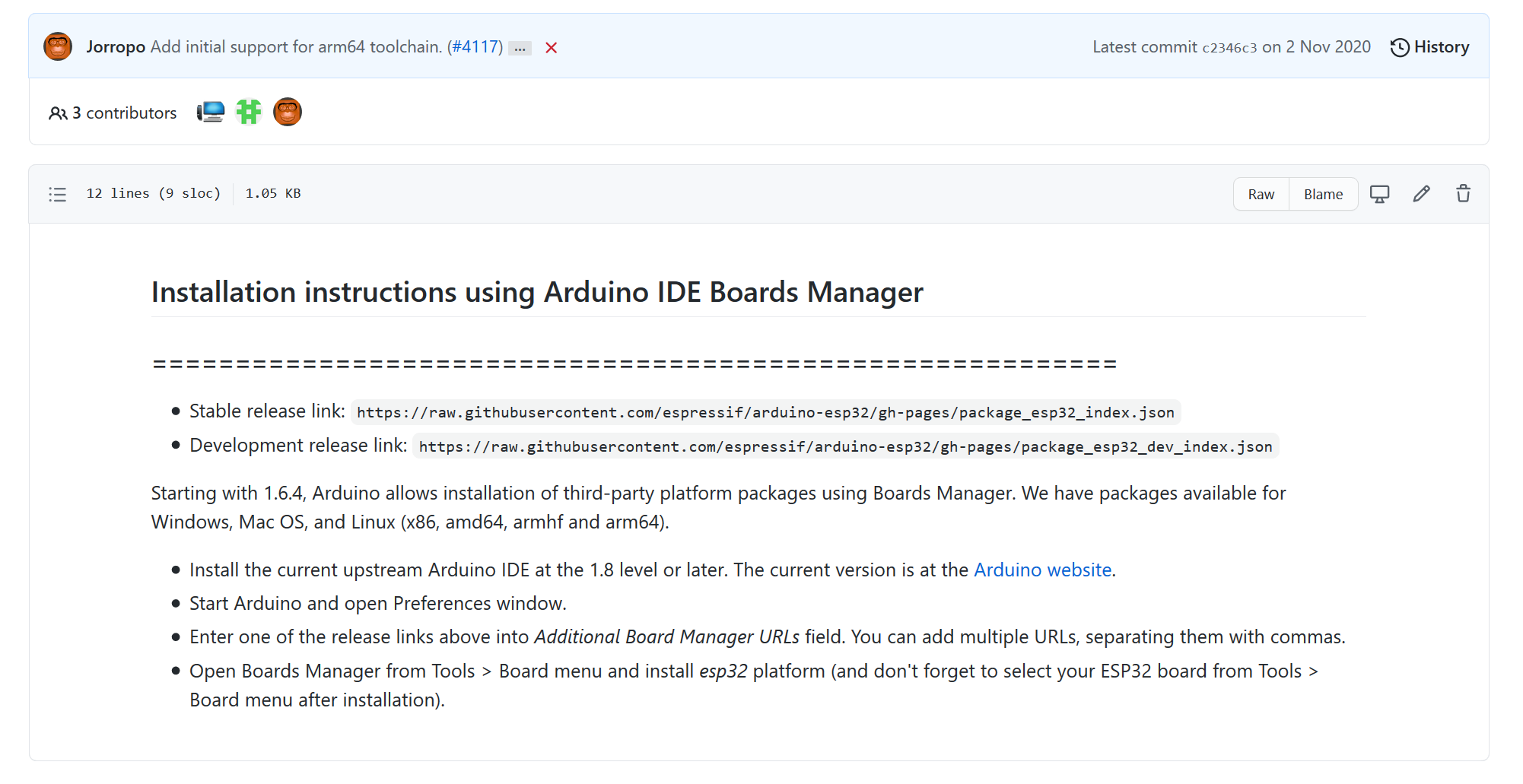1523x784 pixels.
Task: Open commit message 'Add initial support for arm64 toolchain'
Action: click(x=296, y=46)
